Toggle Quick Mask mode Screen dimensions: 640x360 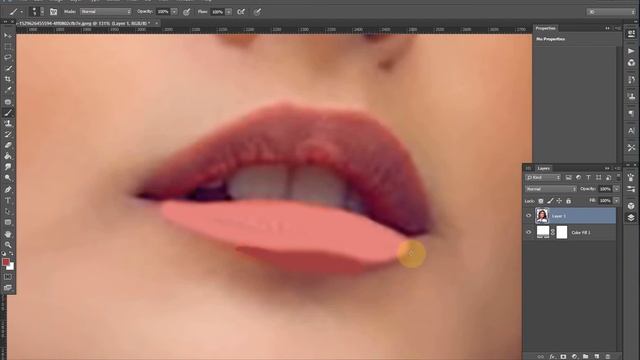tap(8, 277)
